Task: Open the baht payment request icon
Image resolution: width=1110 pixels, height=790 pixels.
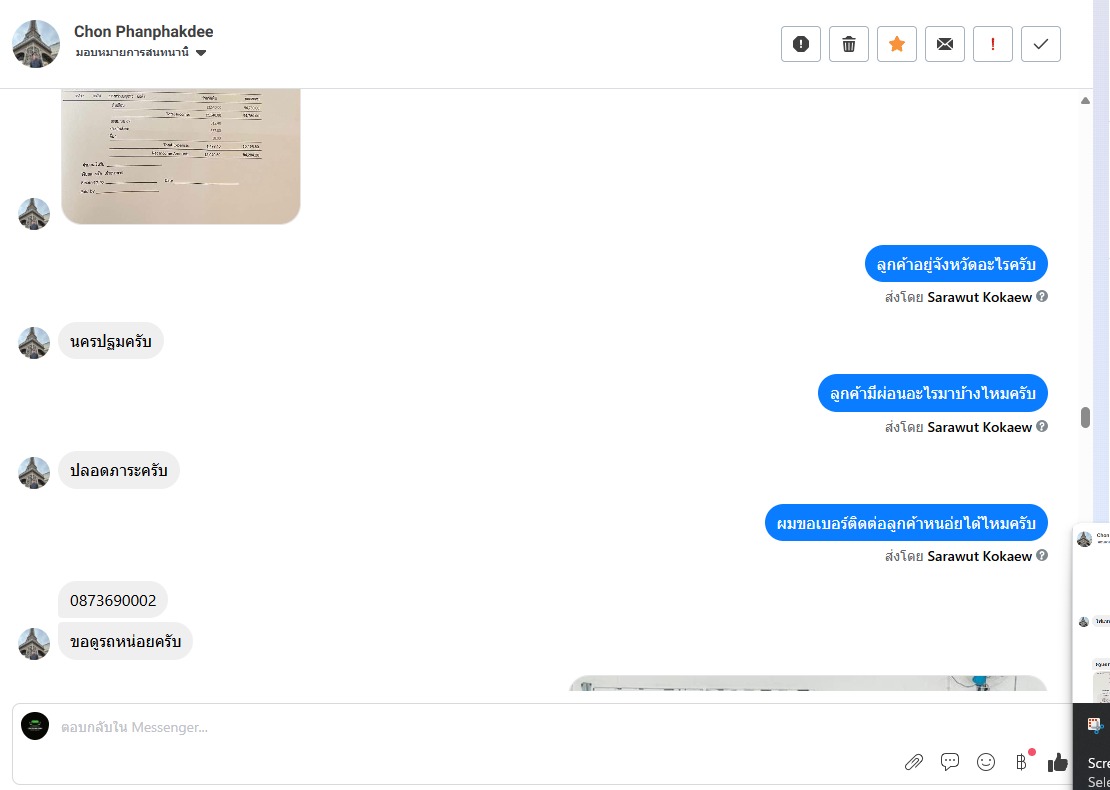Action: pyautogui.click(x=1022, y=762)
